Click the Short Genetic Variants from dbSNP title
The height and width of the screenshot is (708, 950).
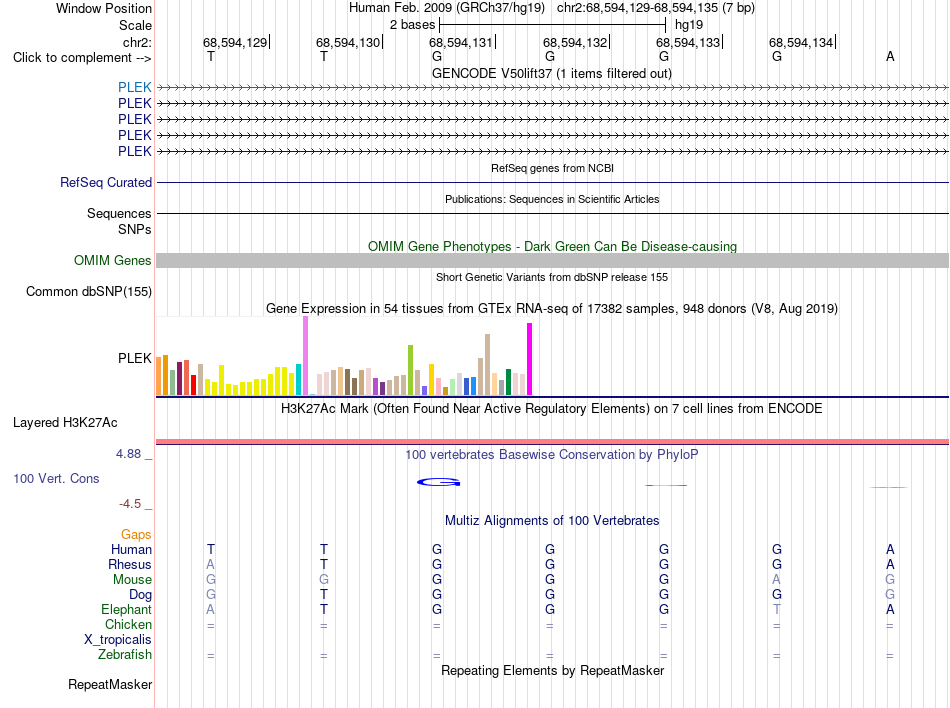pos(552,277)
